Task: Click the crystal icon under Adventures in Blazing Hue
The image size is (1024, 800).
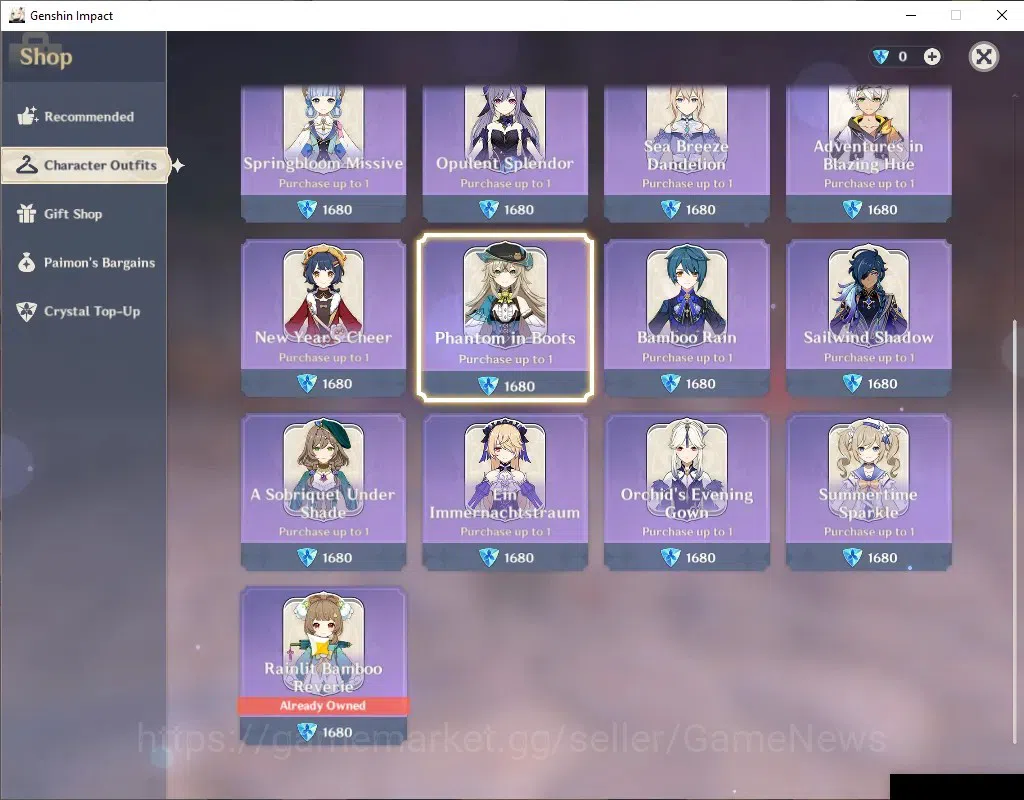Action: (x=852, y=210)
